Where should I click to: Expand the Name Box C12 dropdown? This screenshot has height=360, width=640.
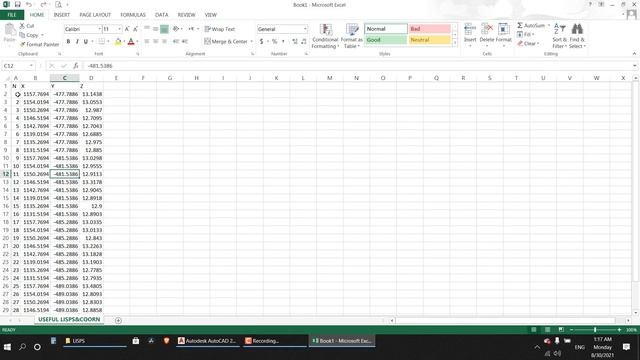(x=31, y=66)
